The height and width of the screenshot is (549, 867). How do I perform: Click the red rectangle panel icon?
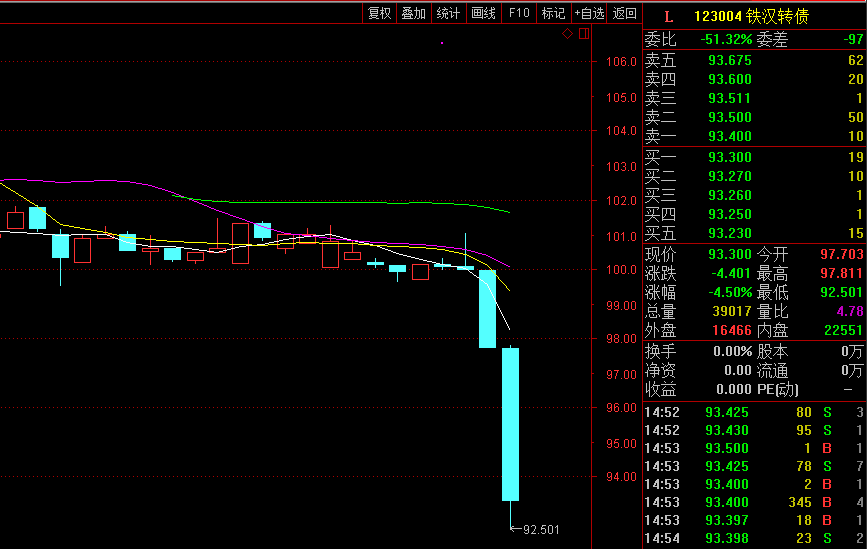point(584,34)
